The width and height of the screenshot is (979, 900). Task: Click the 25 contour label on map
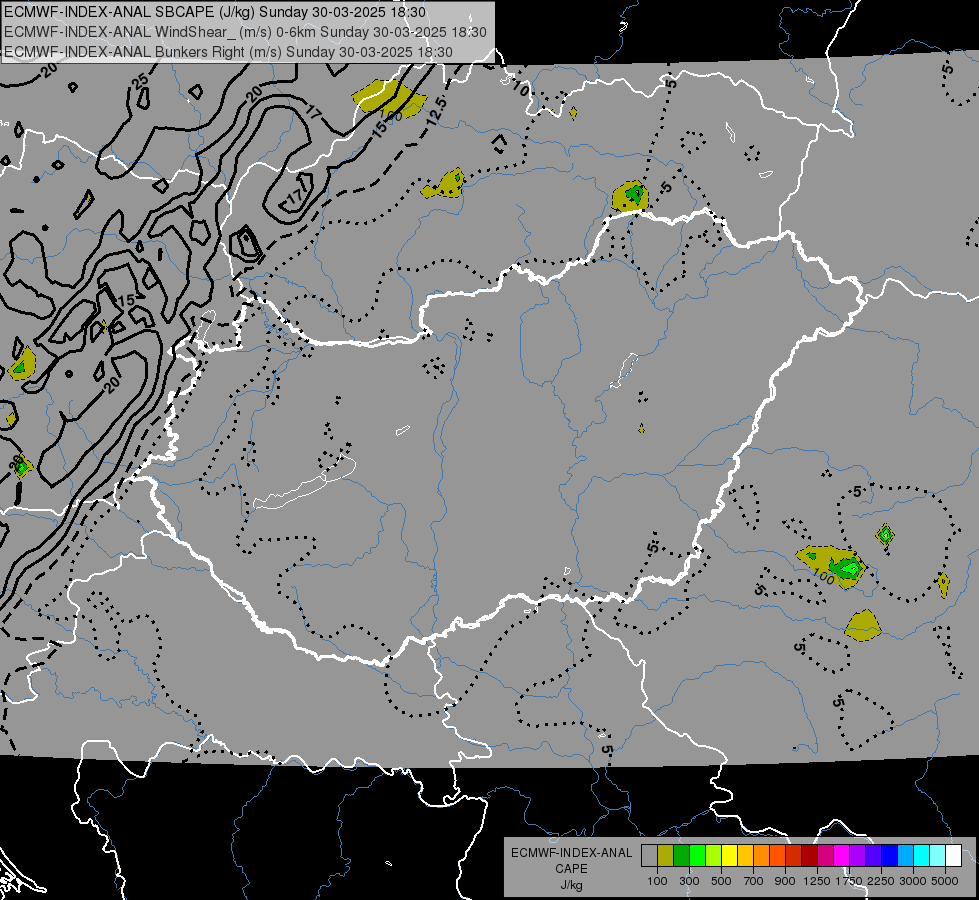coord(141,80)
